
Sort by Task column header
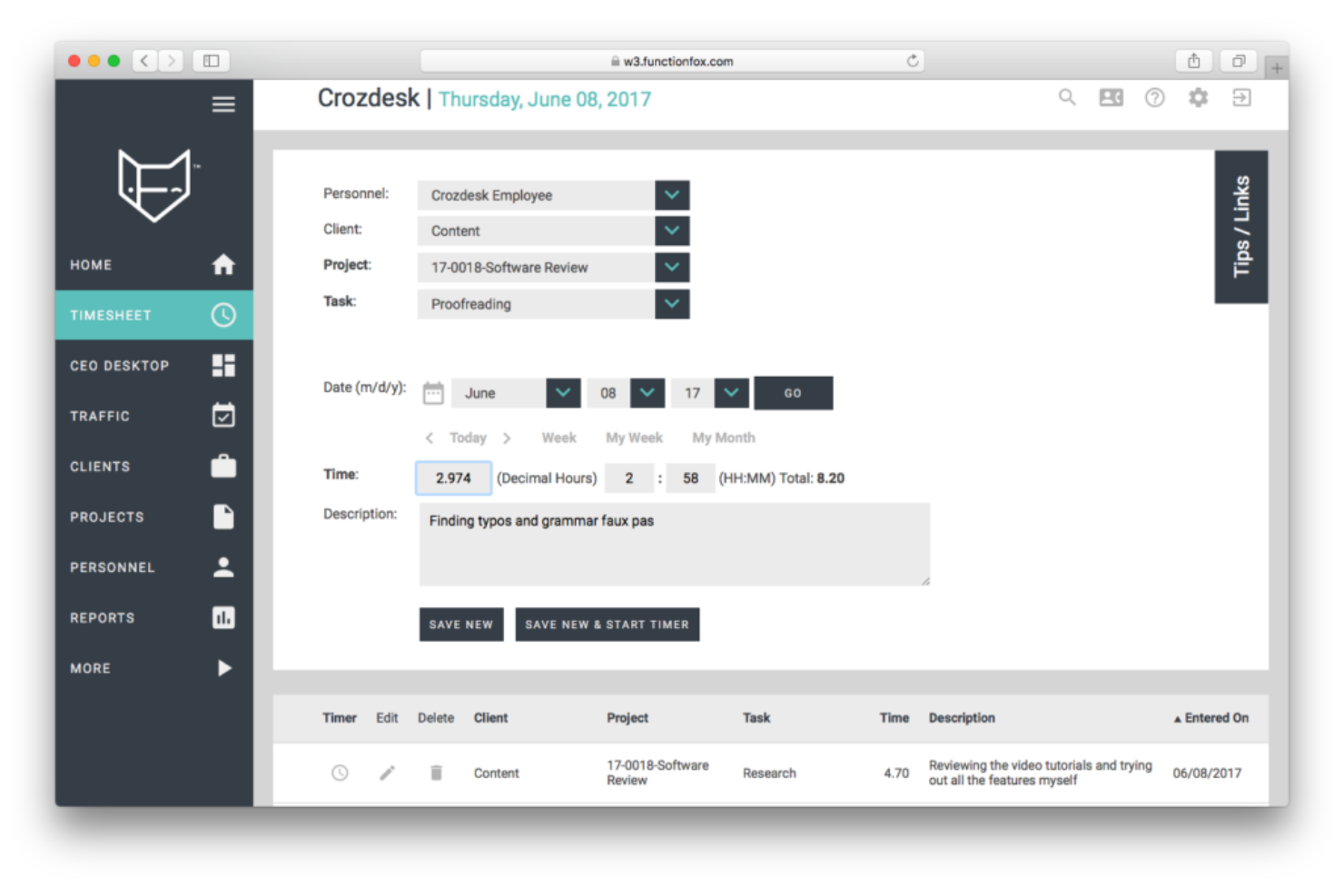(x=756, y=718)
